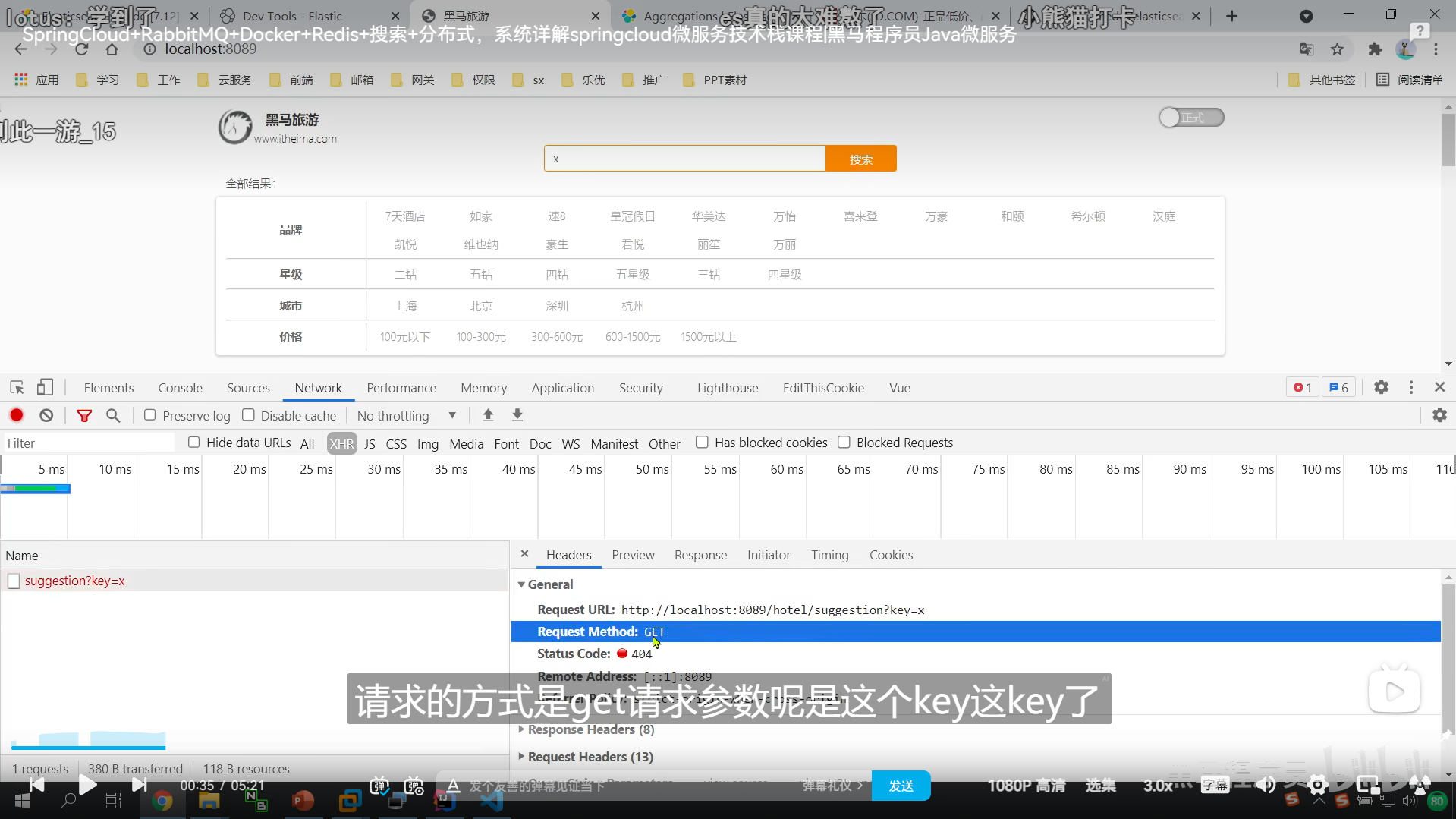1456x819 pixels.
Task: Click the translate page icon
Action: 1307,49
